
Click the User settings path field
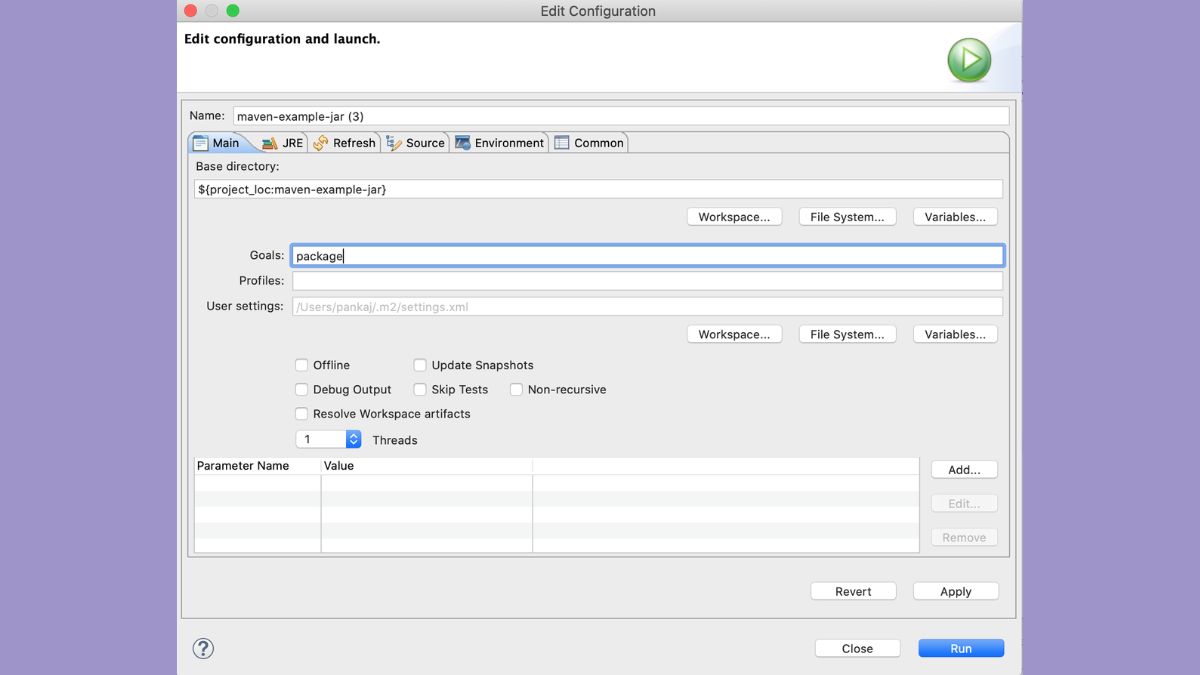click(x=647, y=307)
